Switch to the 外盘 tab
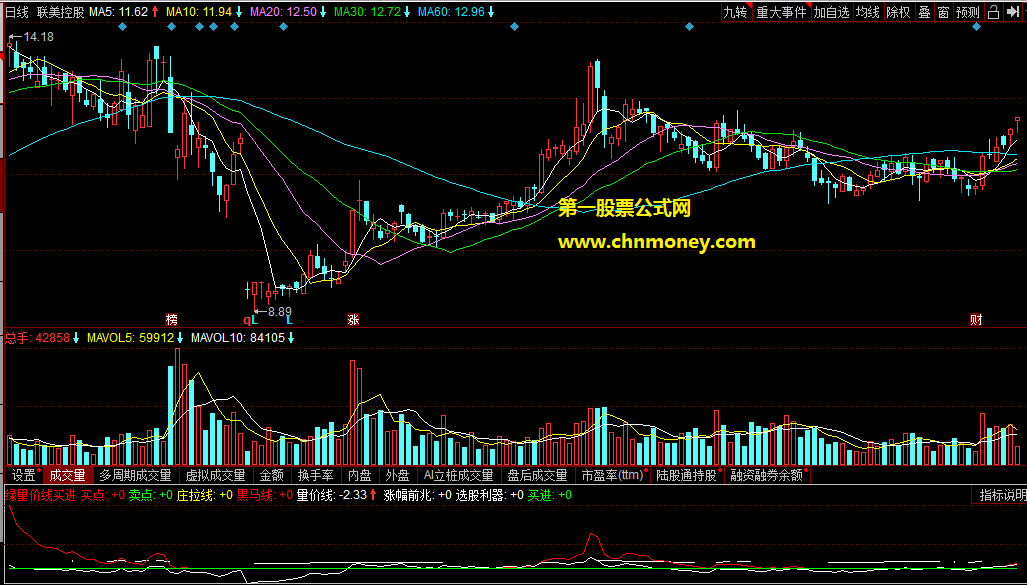Viewport: 1027px width, 585px height. coord(398,476)
